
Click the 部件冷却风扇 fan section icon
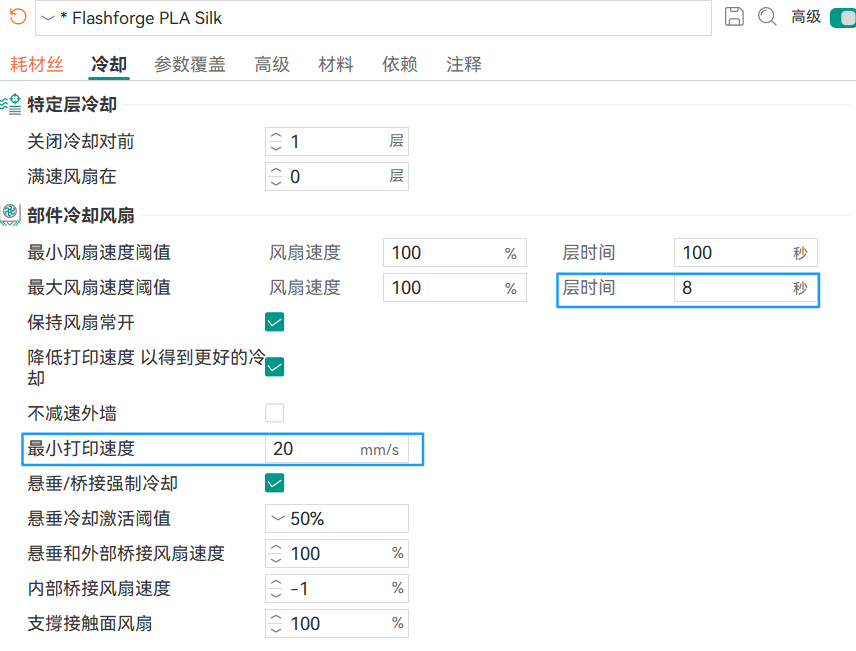[x=10, y=215]
